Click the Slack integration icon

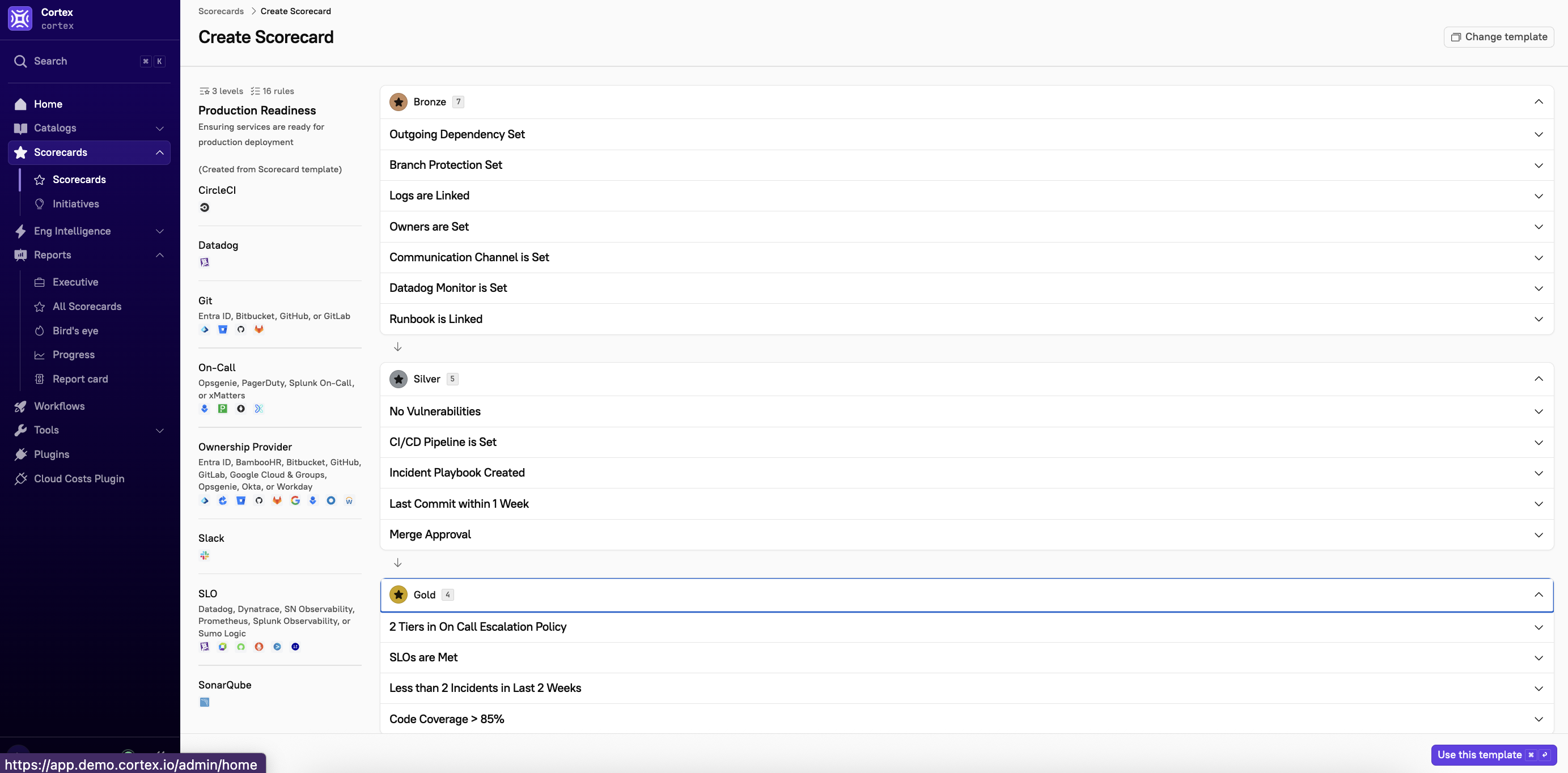click(205, 555)
